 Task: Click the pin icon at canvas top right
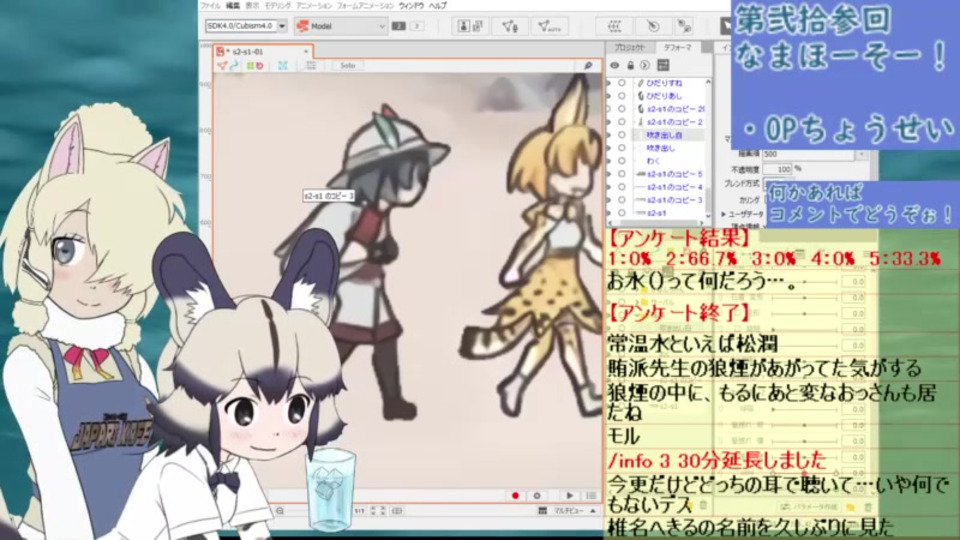[x=588, y=66]
